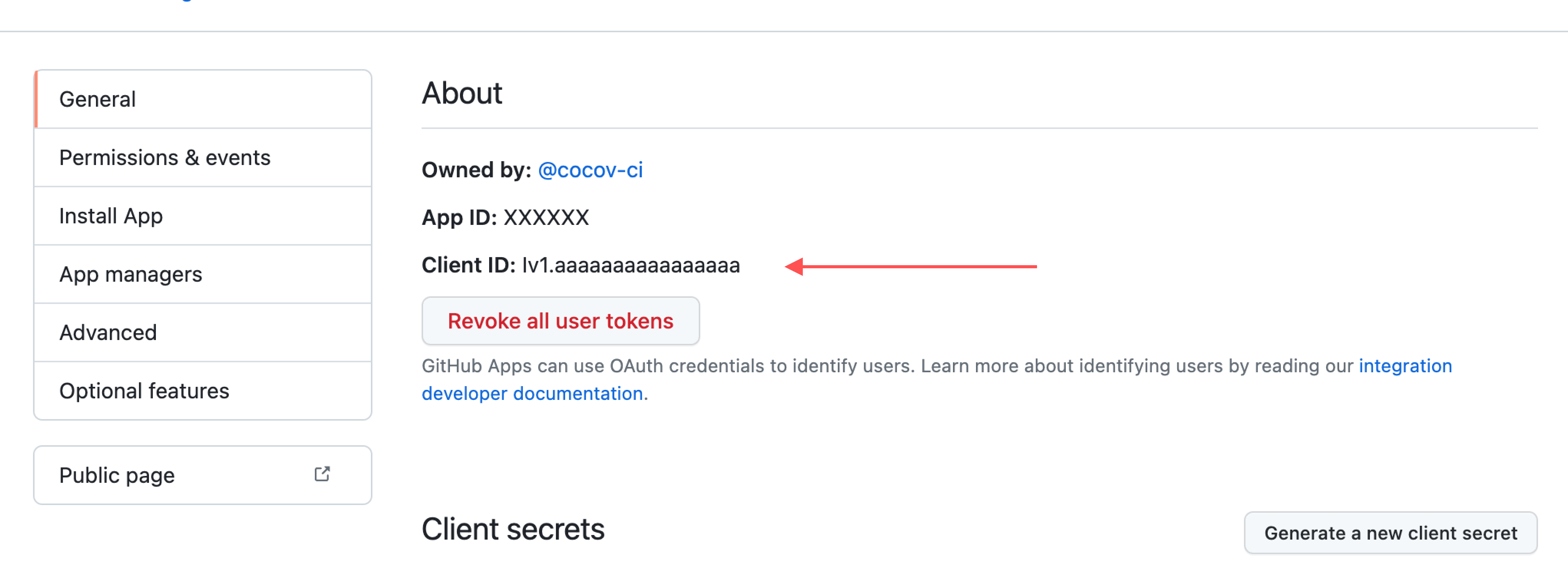Toggle the General sidebar navigation item

click(203, 98)
